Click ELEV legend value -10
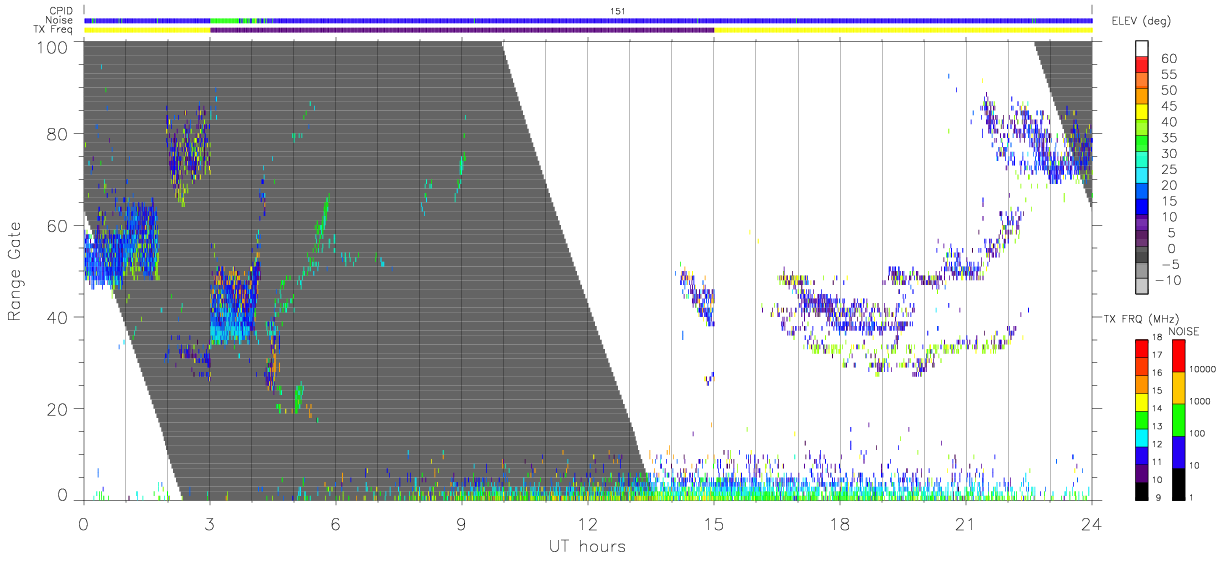Screen dimensions: 1228x567 tap(1168, 280)
